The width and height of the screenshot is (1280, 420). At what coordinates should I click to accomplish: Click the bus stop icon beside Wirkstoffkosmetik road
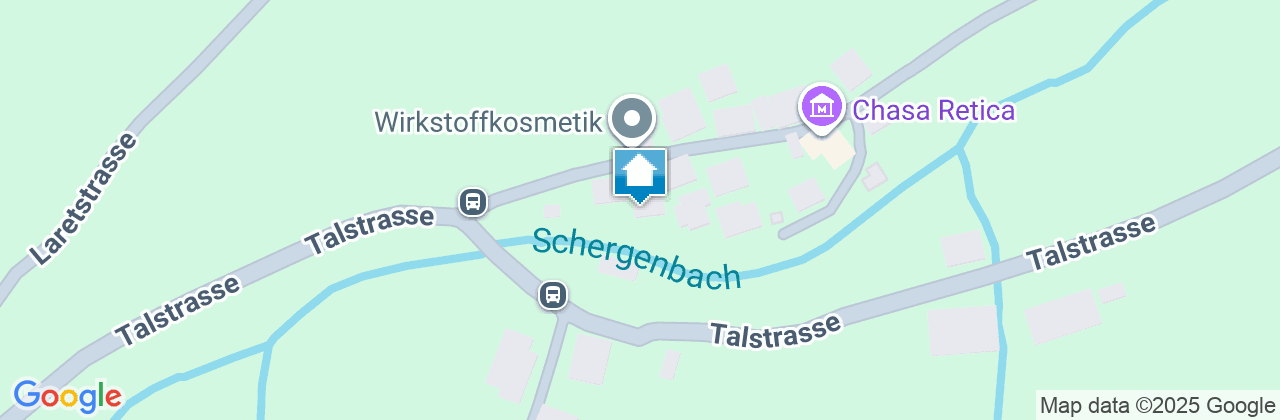tap(473, 202)
